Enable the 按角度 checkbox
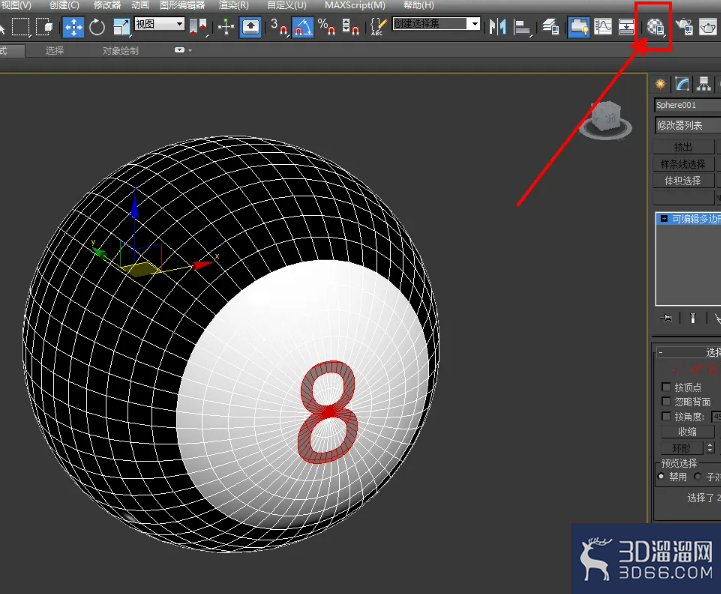The height and width of the screenshot is (594, 721). coord(665,416)
